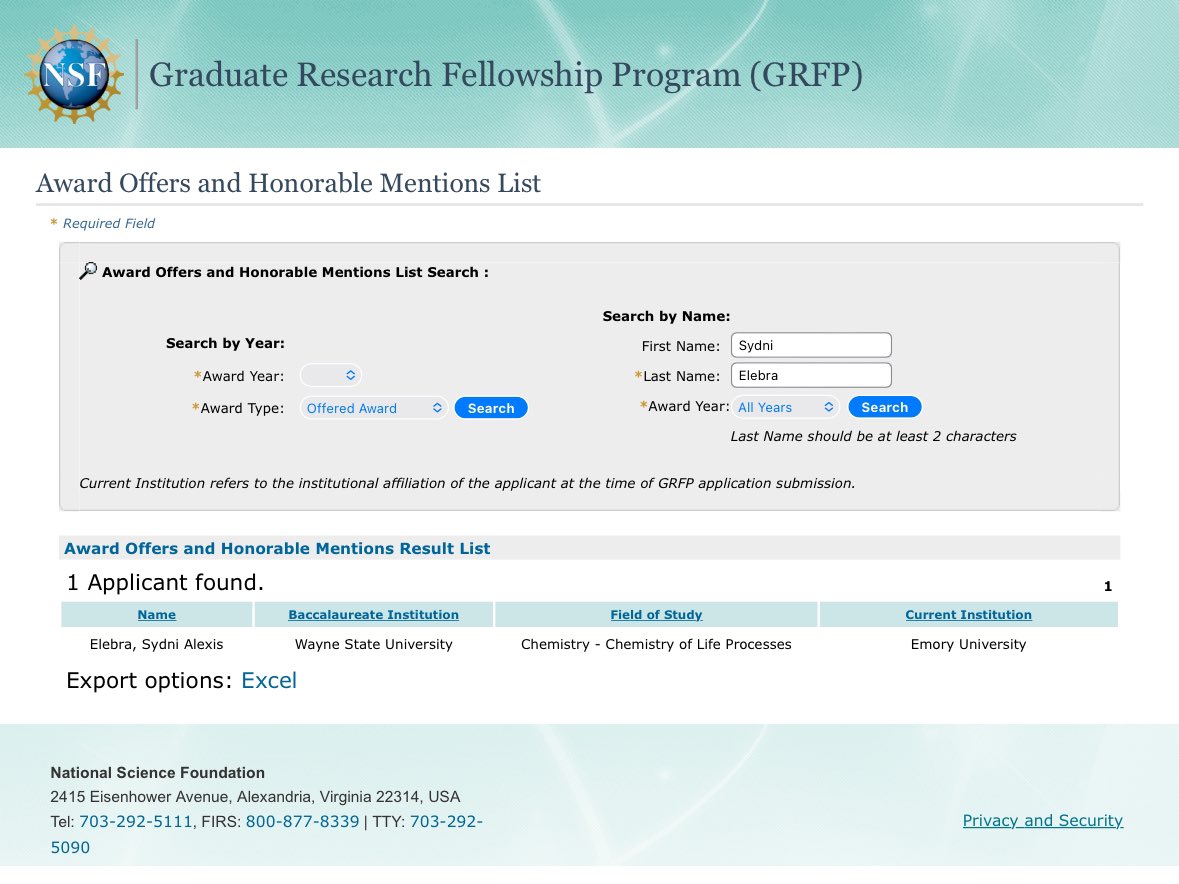Image resolution: width=1179 pixels, height=884 pixels.
Task: Click telephone number 703-292-5111
Action: [135, 822]
